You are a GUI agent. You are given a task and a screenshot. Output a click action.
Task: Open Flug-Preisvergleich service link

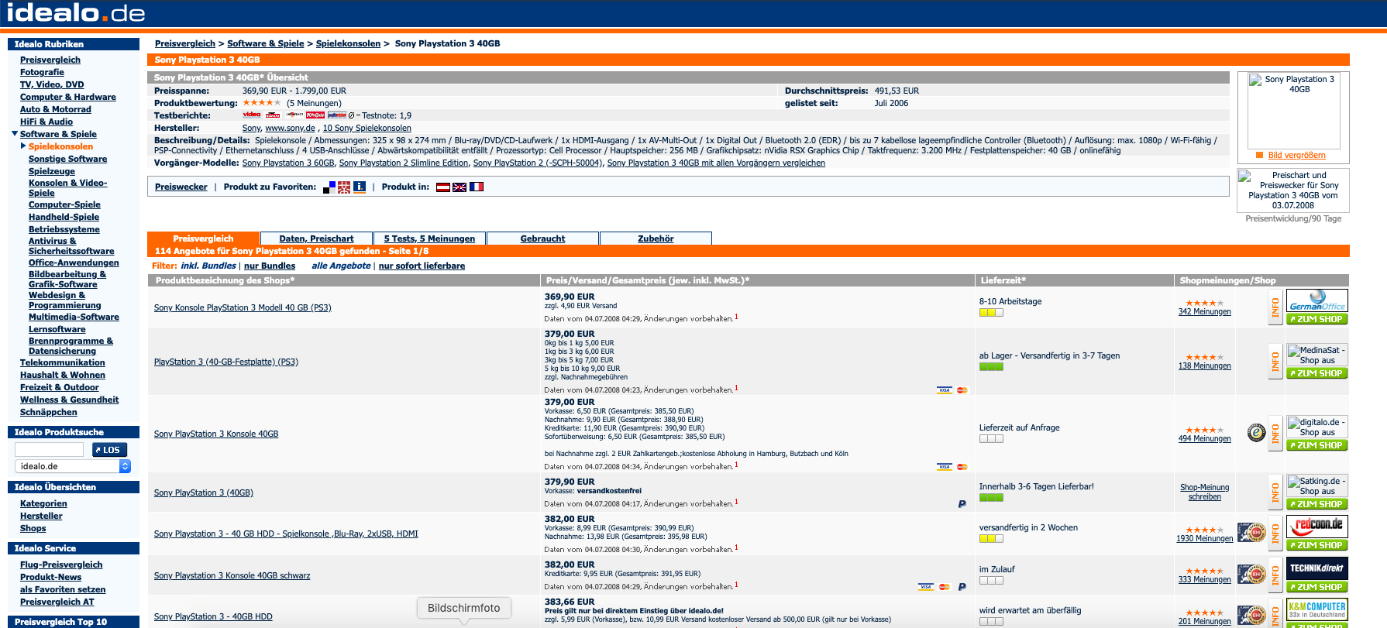(x=61, y=565)
